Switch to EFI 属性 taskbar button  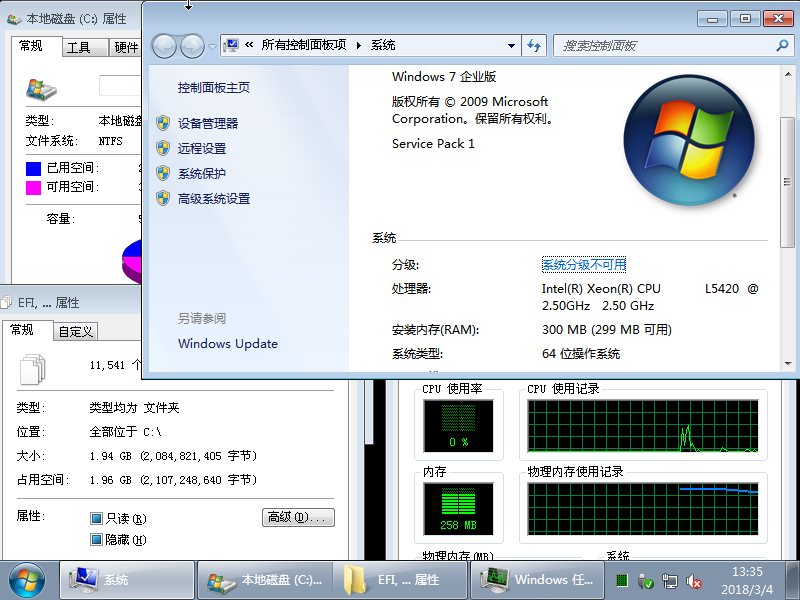[401, 580]
